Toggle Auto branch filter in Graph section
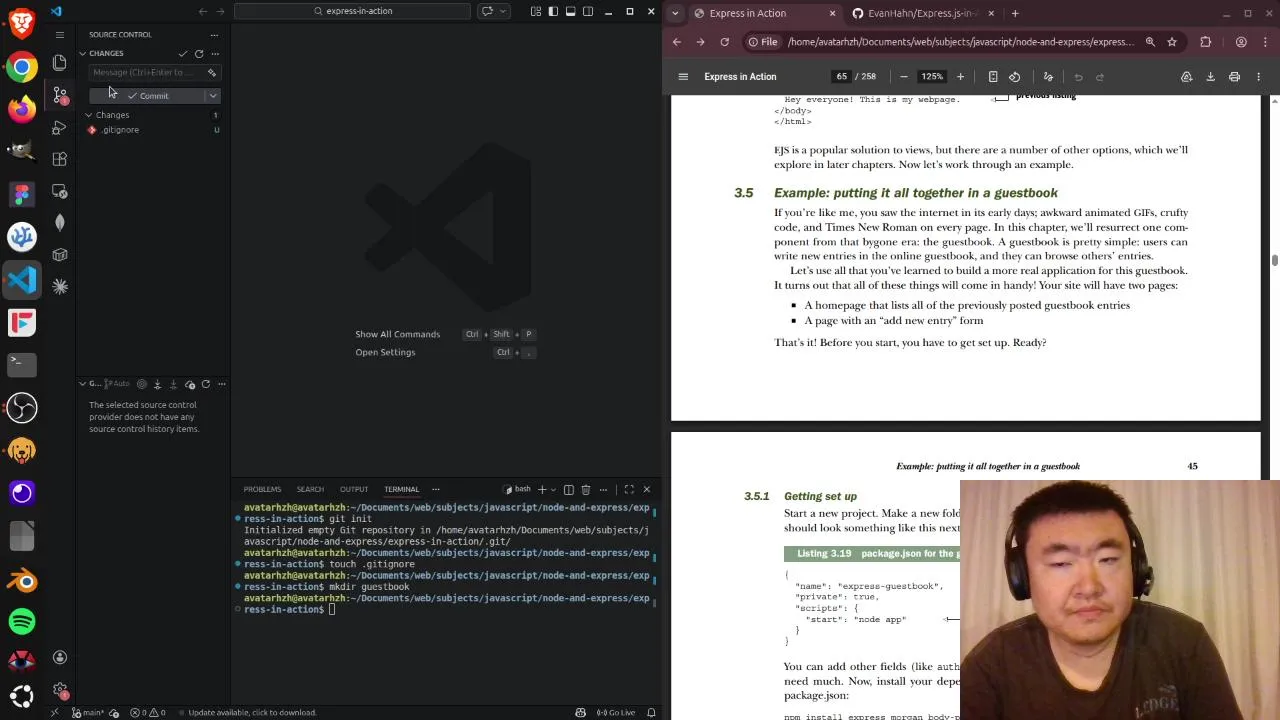The height and width of the screenshot is (720, 1280). tap(119, 384)
